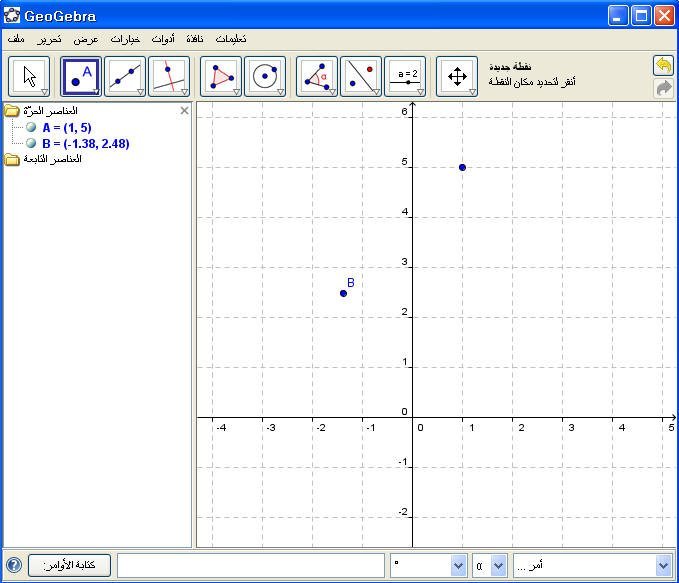Open the ملف (File) menu
This screenshot has height=583, width=679.
16,39
